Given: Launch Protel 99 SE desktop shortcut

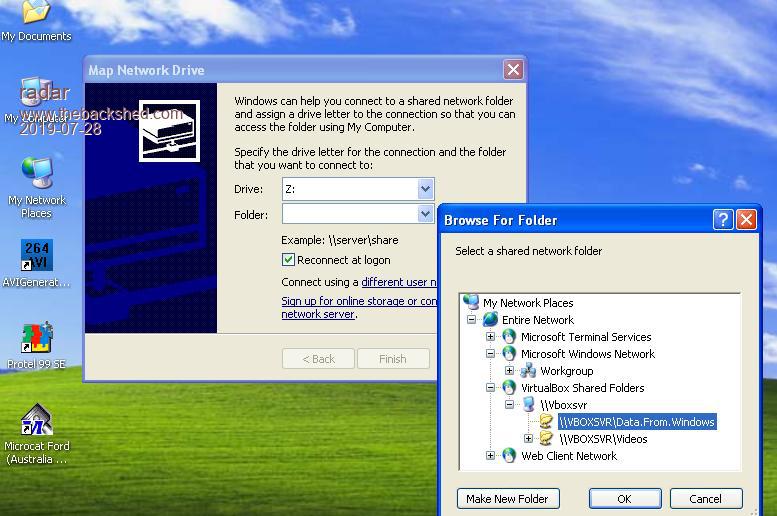Looking at the screenshot, I should [x=37, y=338].
